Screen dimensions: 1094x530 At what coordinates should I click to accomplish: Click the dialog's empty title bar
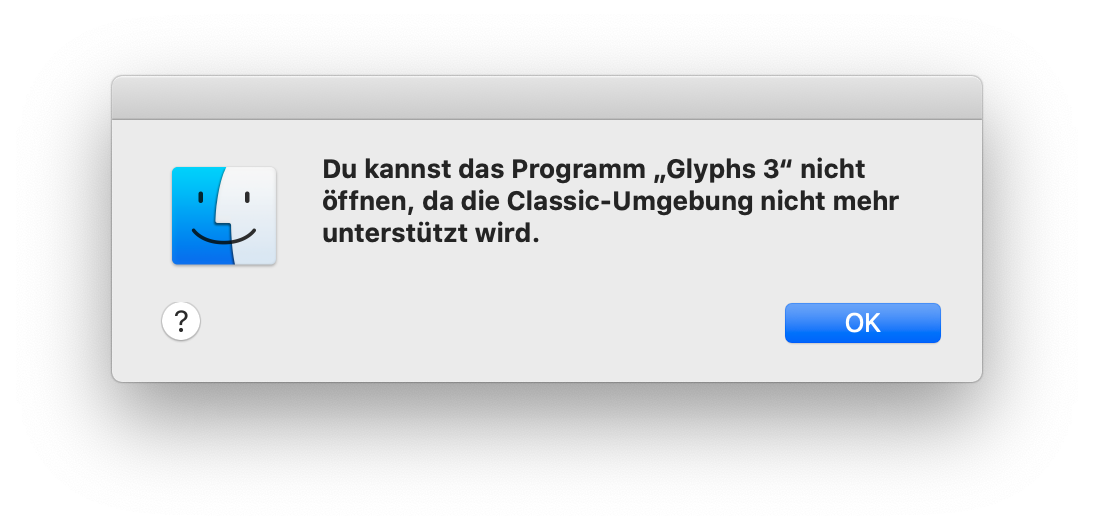point(546,98)
